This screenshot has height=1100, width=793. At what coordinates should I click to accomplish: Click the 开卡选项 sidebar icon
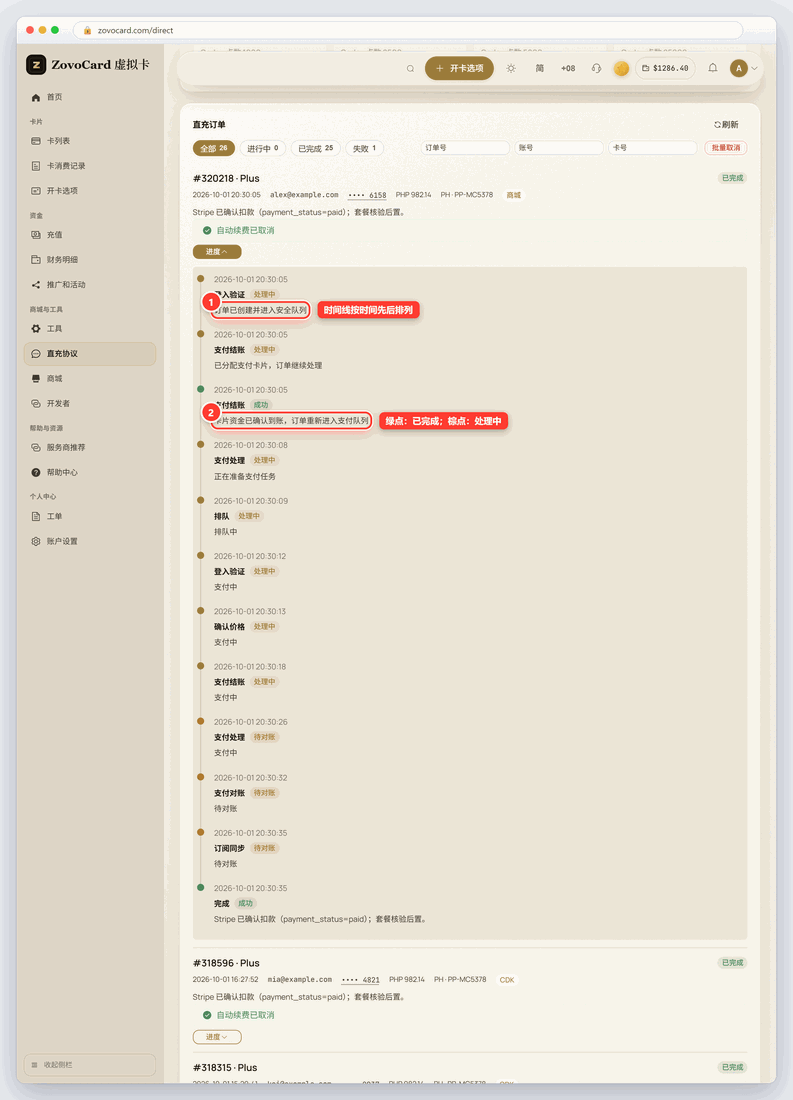[x=36, y=191]
